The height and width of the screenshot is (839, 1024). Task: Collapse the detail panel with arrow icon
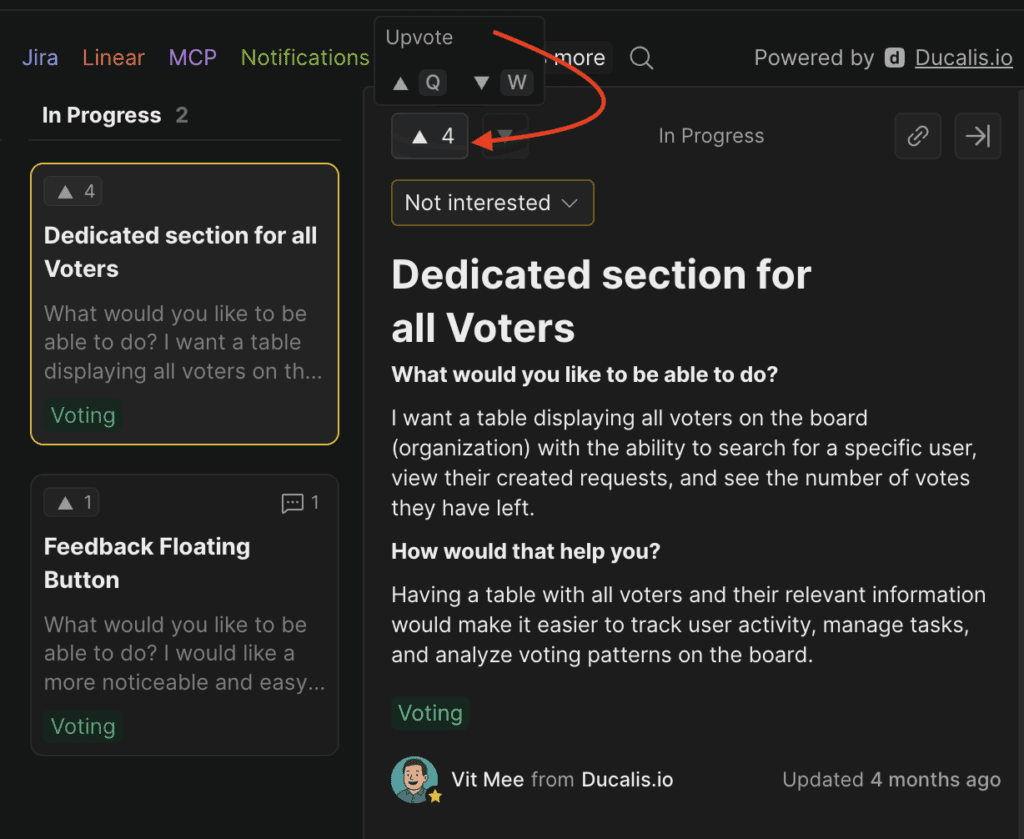click(977, 135)
